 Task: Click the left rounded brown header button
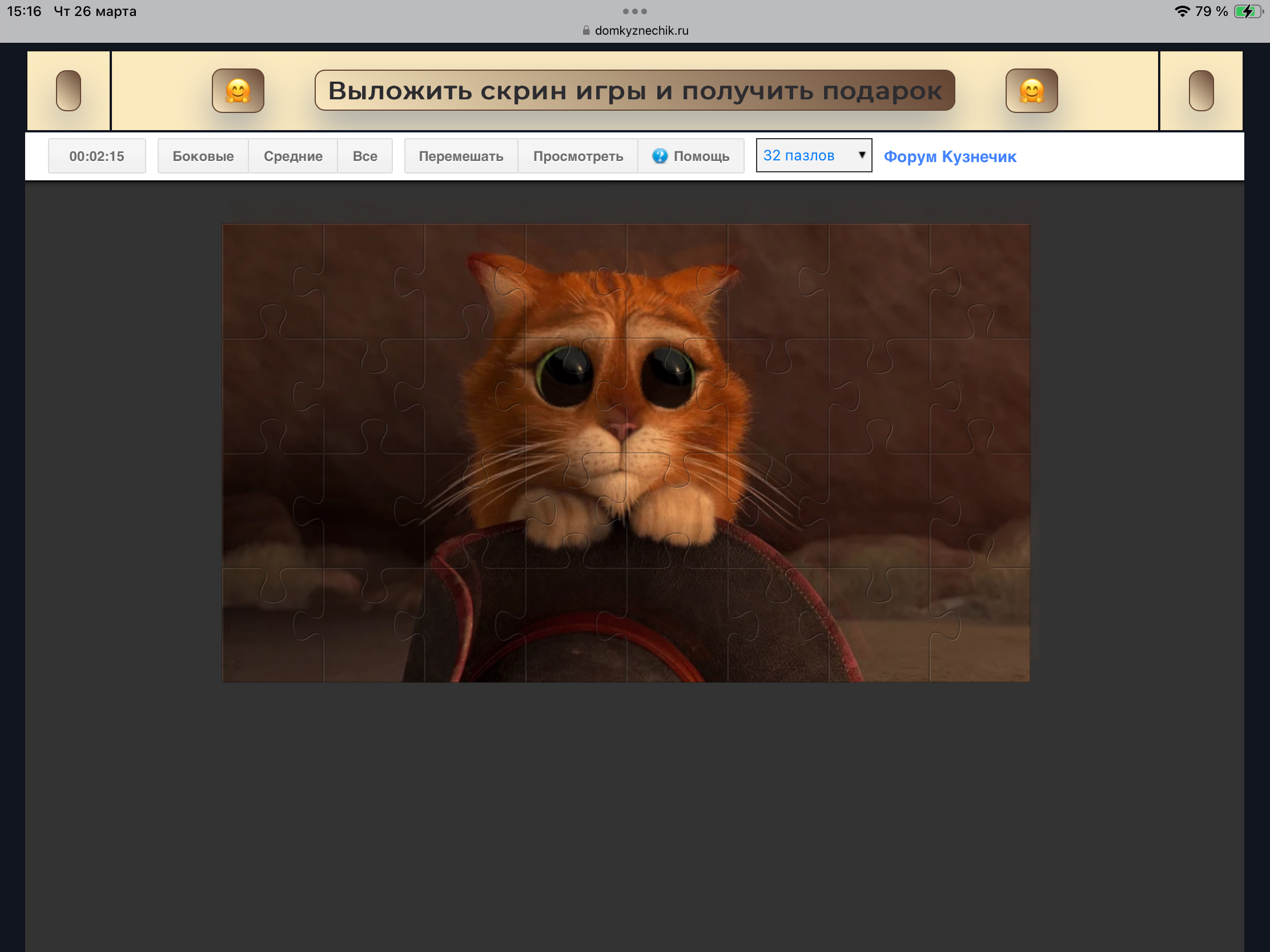[x=69, y=91]
